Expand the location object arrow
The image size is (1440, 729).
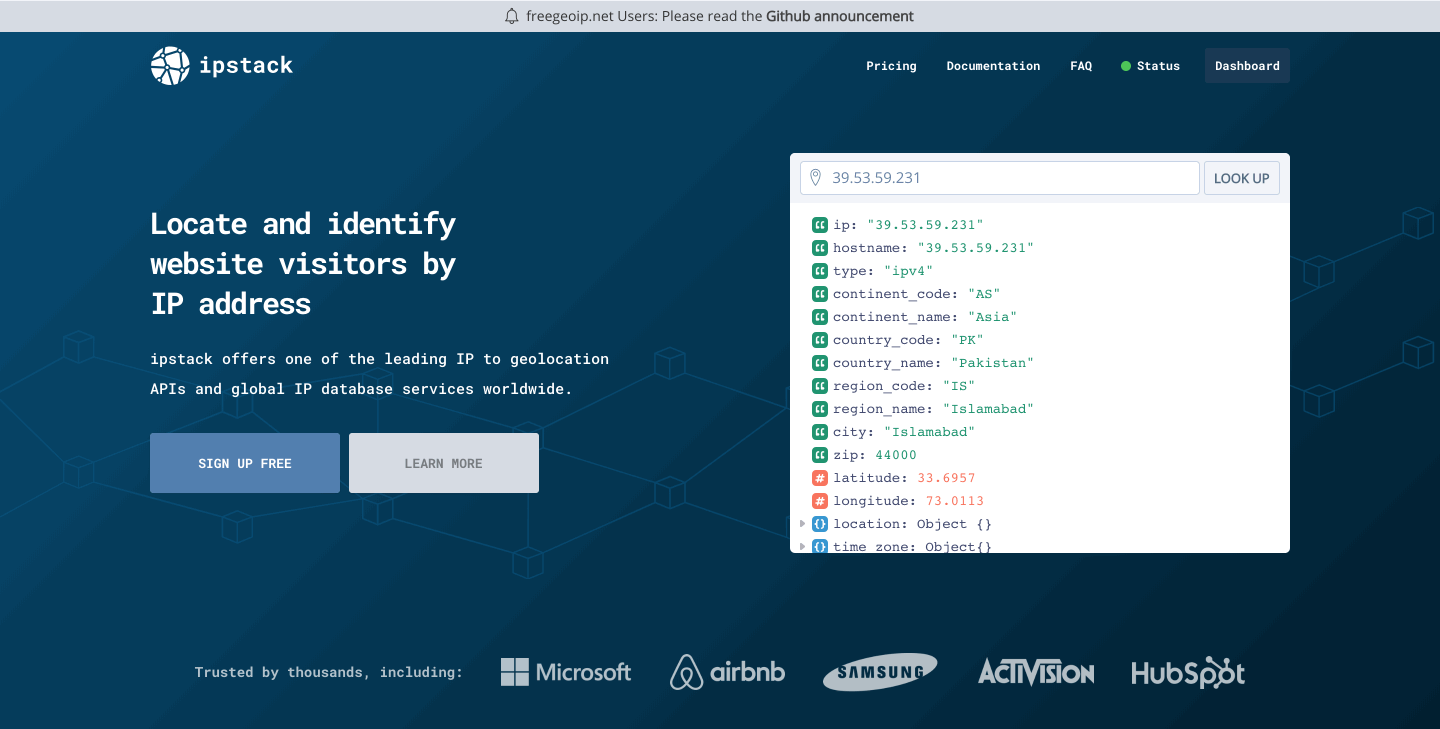coord(802,524)
